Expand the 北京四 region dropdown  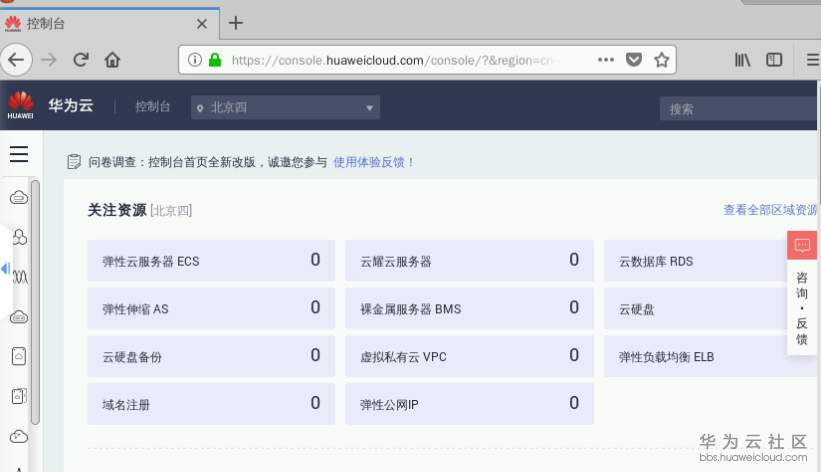(285, 107)
